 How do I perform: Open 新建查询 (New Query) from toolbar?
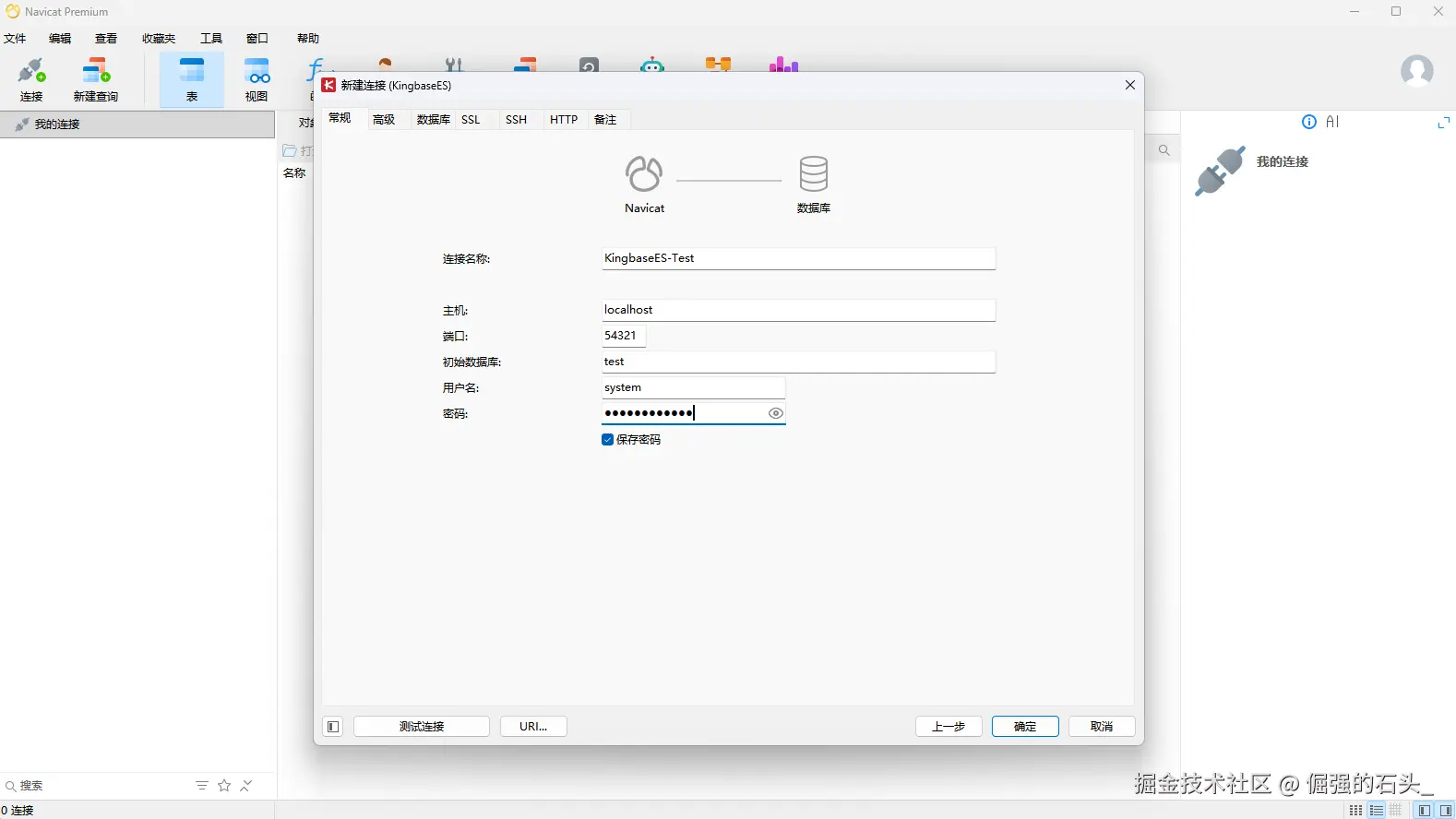pos(96,79)
